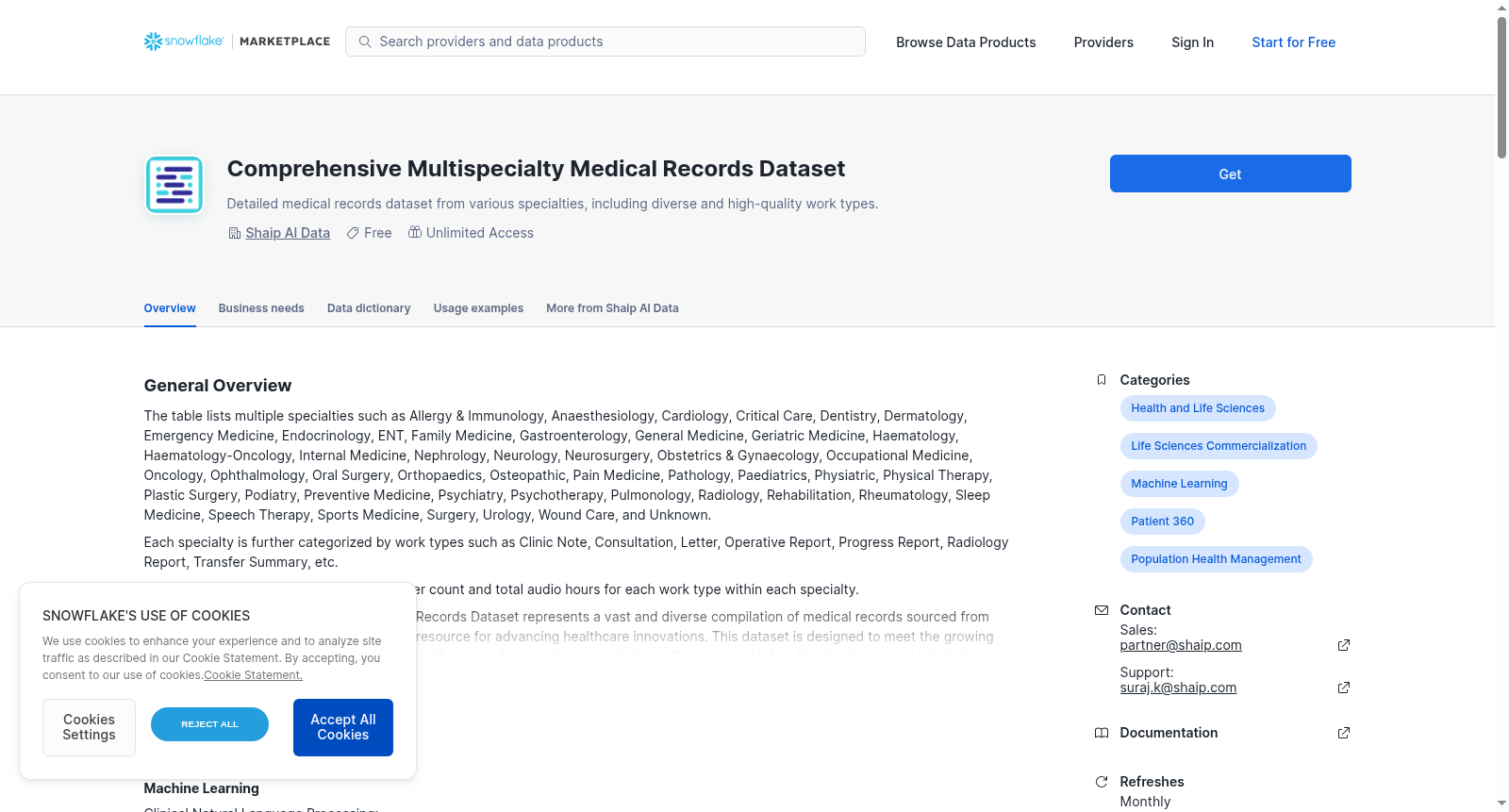This screenshot has height=812, width=1509.
Task: Click the price tag icon beside Free
Action: (x=353, y=233)
